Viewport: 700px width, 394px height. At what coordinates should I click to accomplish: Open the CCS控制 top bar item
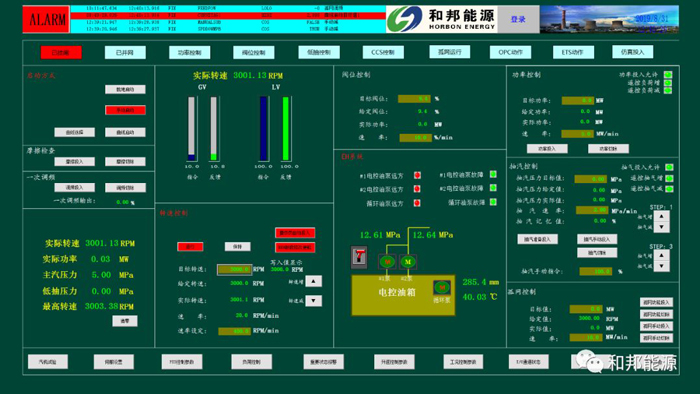point(383,52)
